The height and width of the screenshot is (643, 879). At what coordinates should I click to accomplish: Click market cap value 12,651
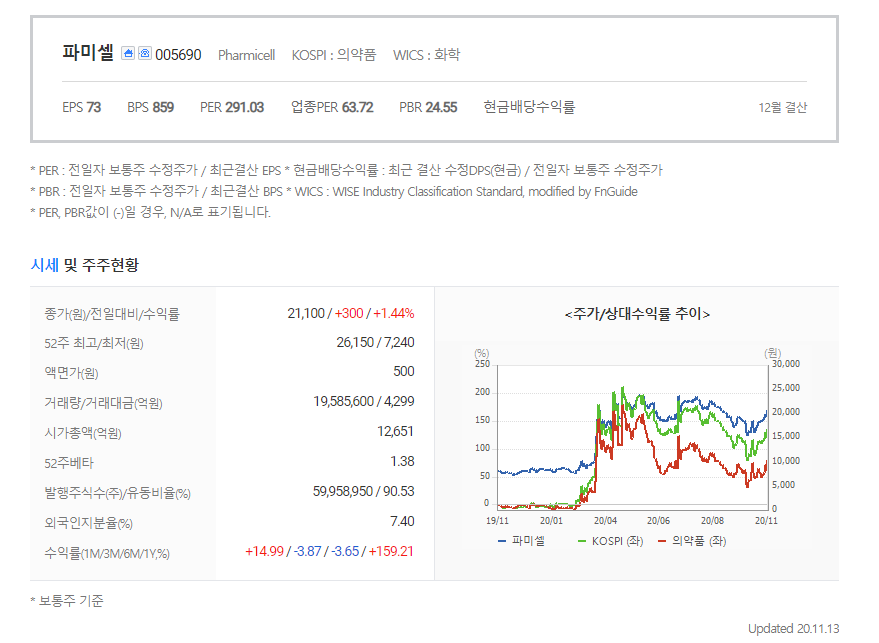pyautogui.click(x=395, y=432)
